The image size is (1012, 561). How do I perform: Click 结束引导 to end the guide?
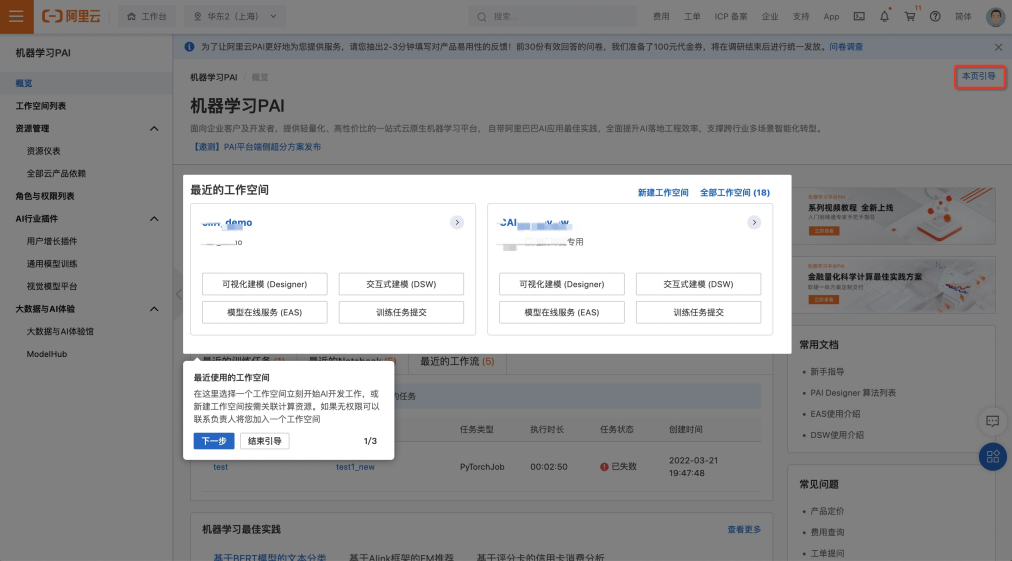coord(265,442)
